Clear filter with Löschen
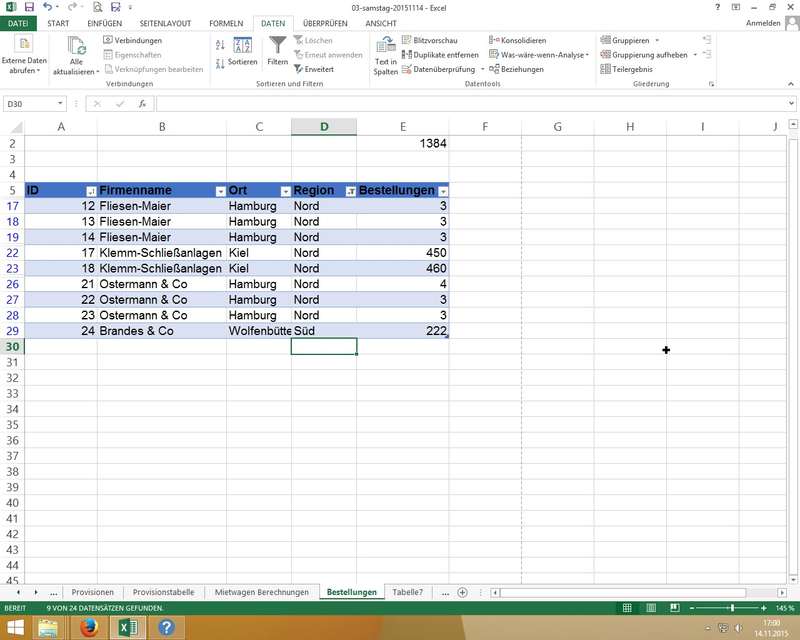800x640 pixels. click(x=313, y=40)
